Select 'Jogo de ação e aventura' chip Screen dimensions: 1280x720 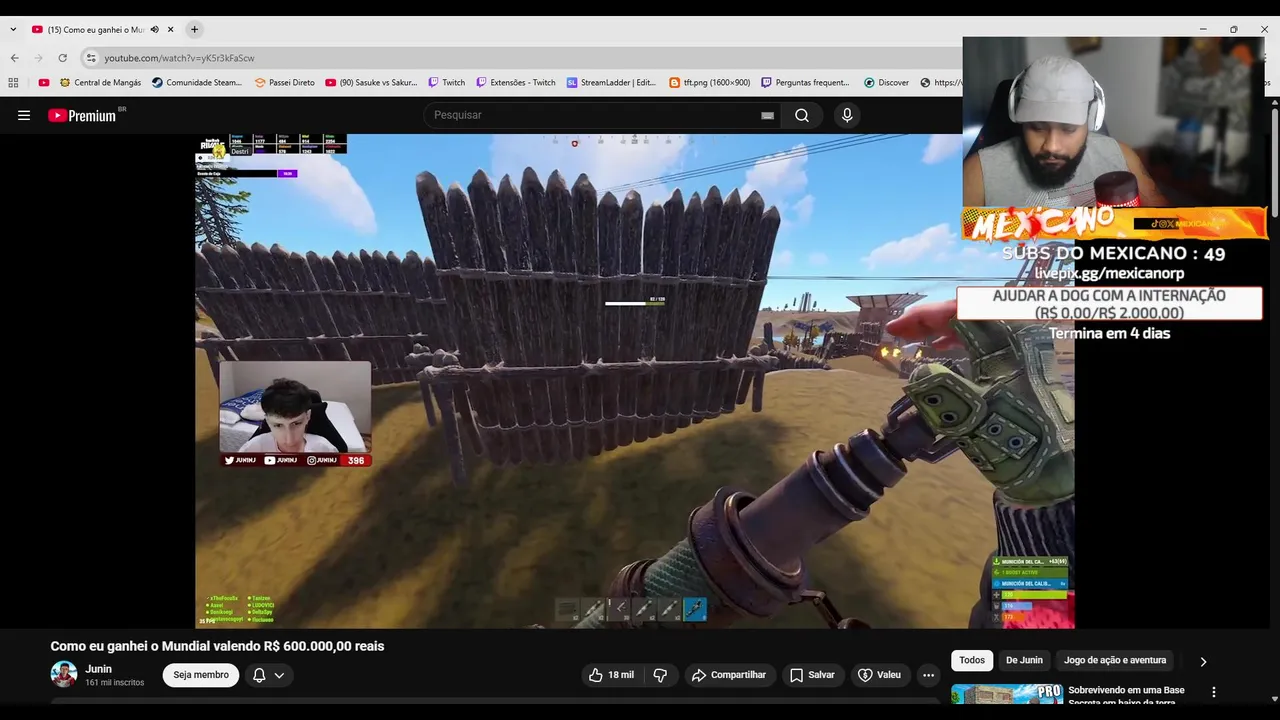(x=1115, y=660)
